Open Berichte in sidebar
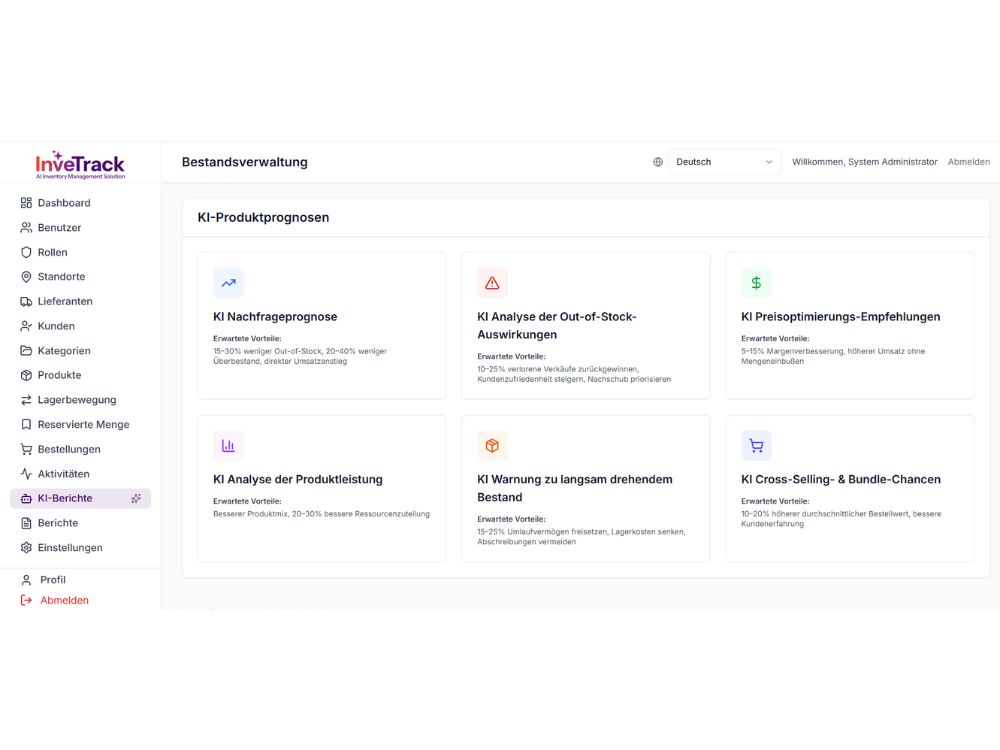This screenshot has width=1000, height=750. click(x=80, y=524)
